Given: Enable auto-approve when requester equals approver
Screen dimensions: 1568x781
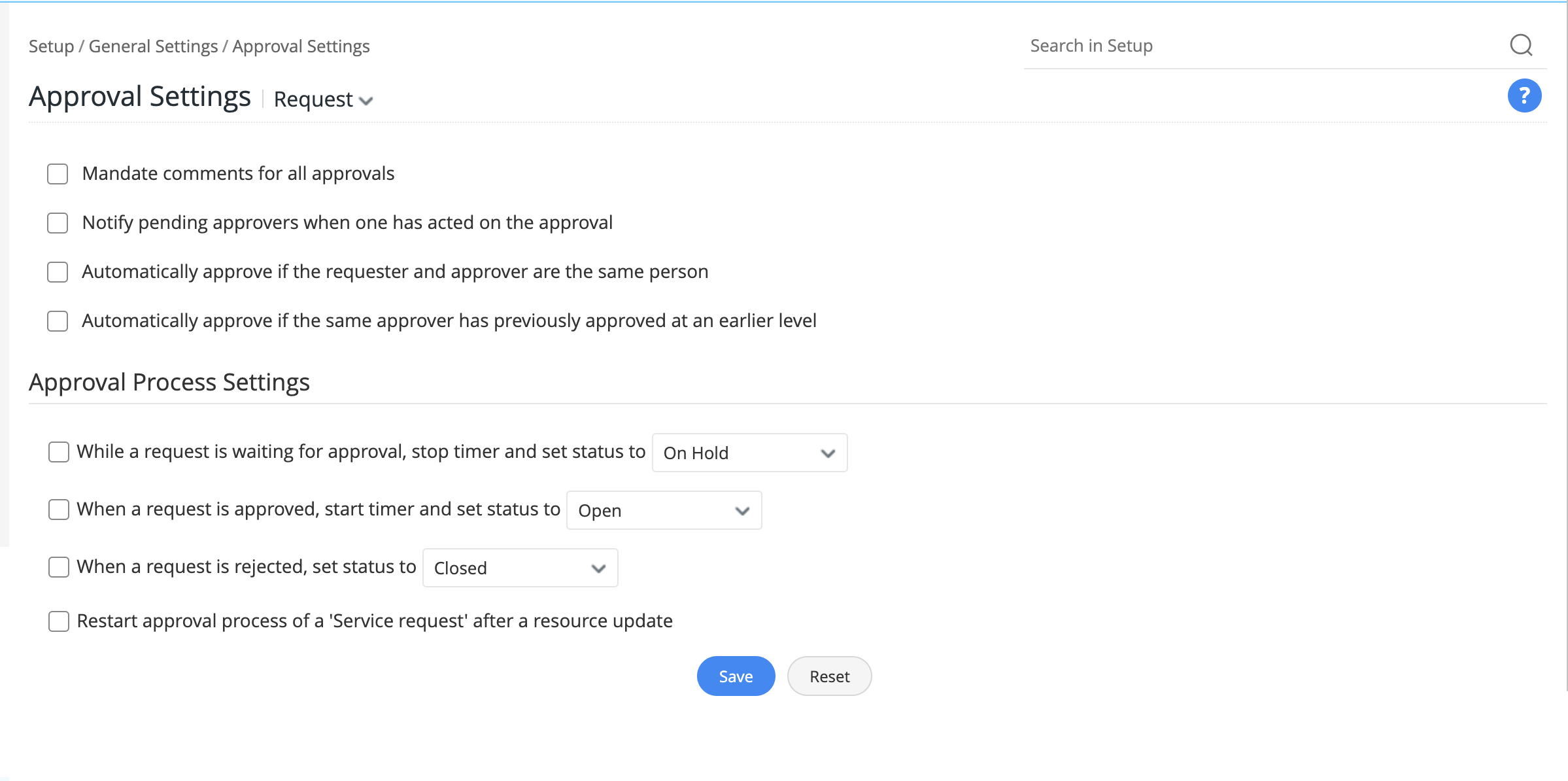Looking at the screenshot, I should point(58,272).
